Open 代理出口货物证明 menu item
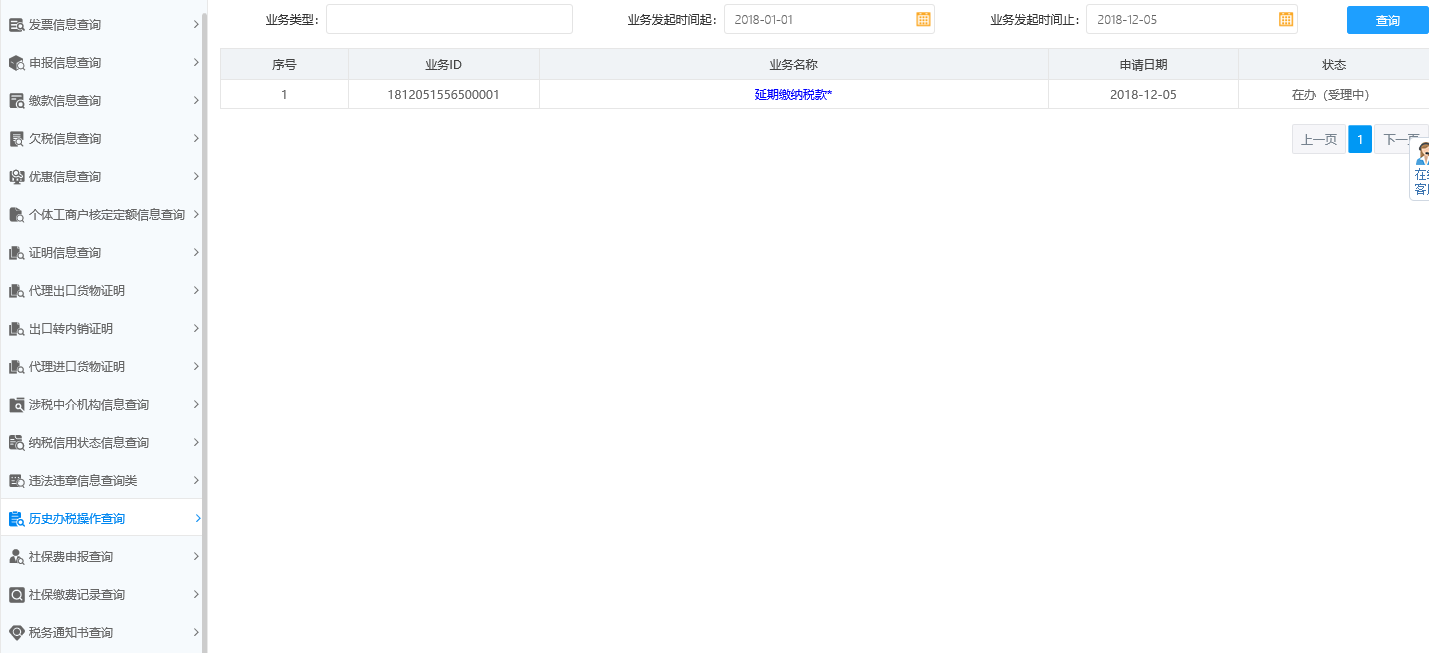The height and width of the screenshot is (653, 1429). tap(102, 290)
